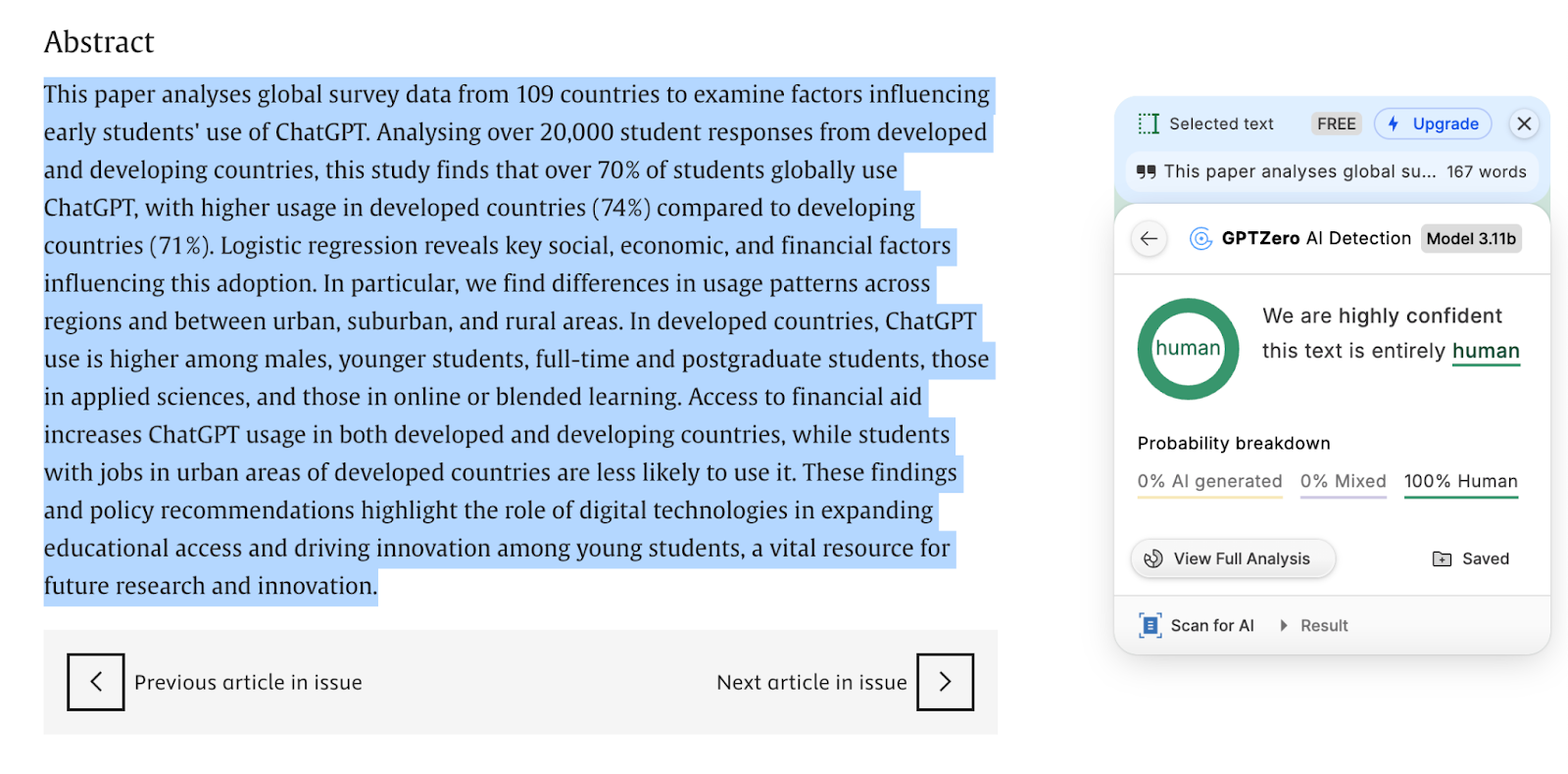Click the green human confidence ring
This screenshot has height=774, width=1568.
pos(1188,349)
